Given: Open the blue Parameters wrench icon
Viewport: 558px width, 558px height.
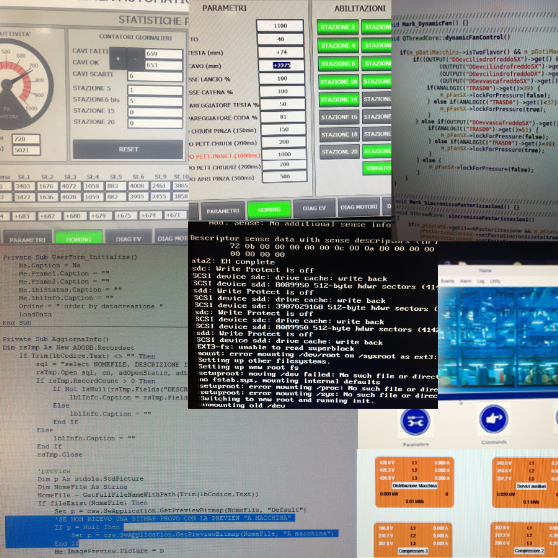Looking at the screenshot, I should (415, 421).
